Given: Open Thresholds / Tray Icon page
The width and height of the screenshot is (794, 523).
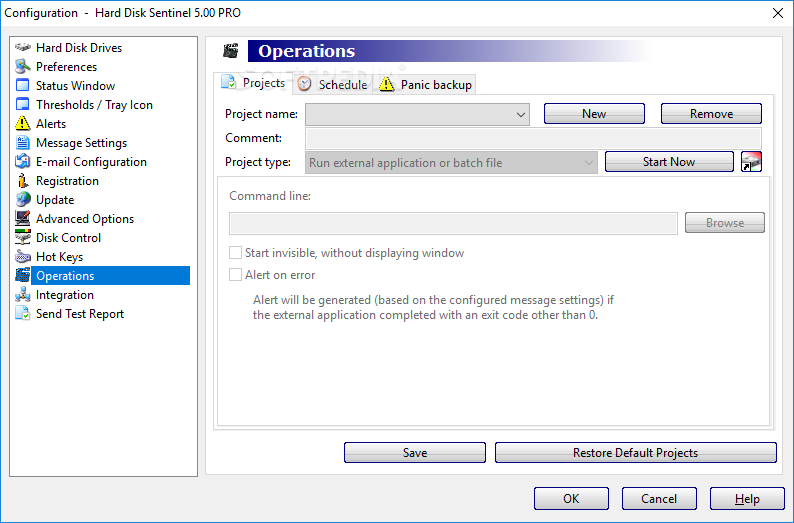Looking at the screenshot, I should pyautogui.click(x=94, y=105).
